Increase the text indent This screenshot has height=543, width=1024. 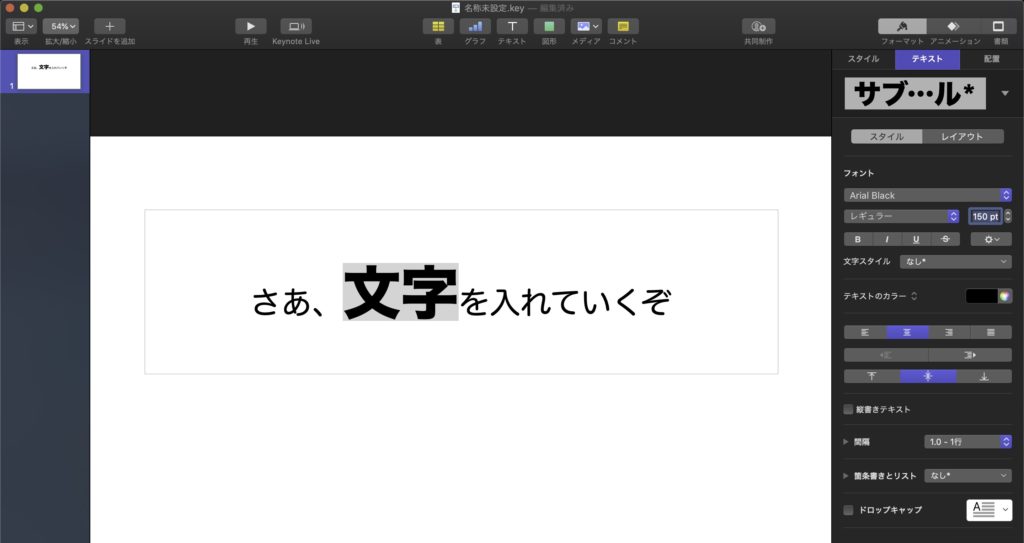click(970, 355)
